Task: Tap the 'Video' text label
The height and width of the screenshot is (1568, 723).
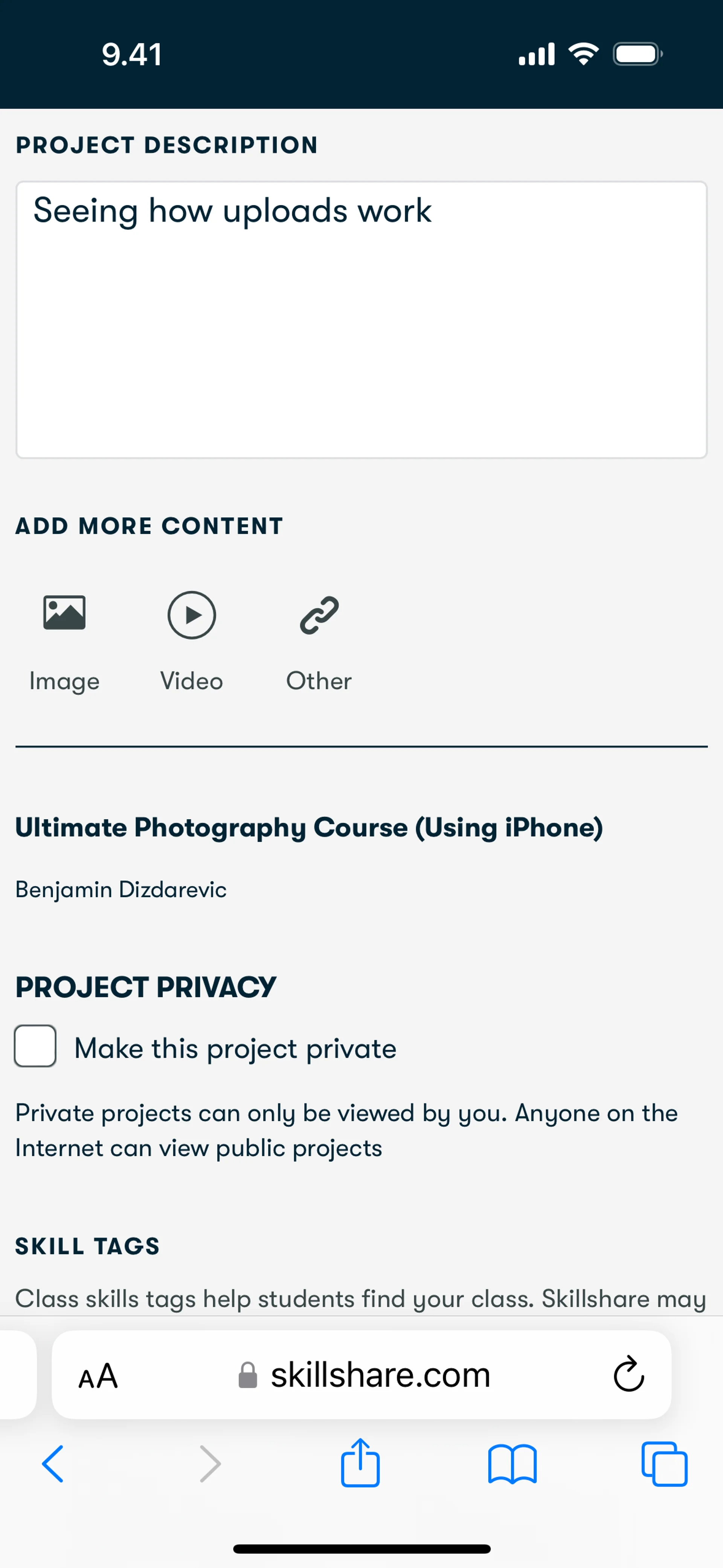Action: coord(191,681)
